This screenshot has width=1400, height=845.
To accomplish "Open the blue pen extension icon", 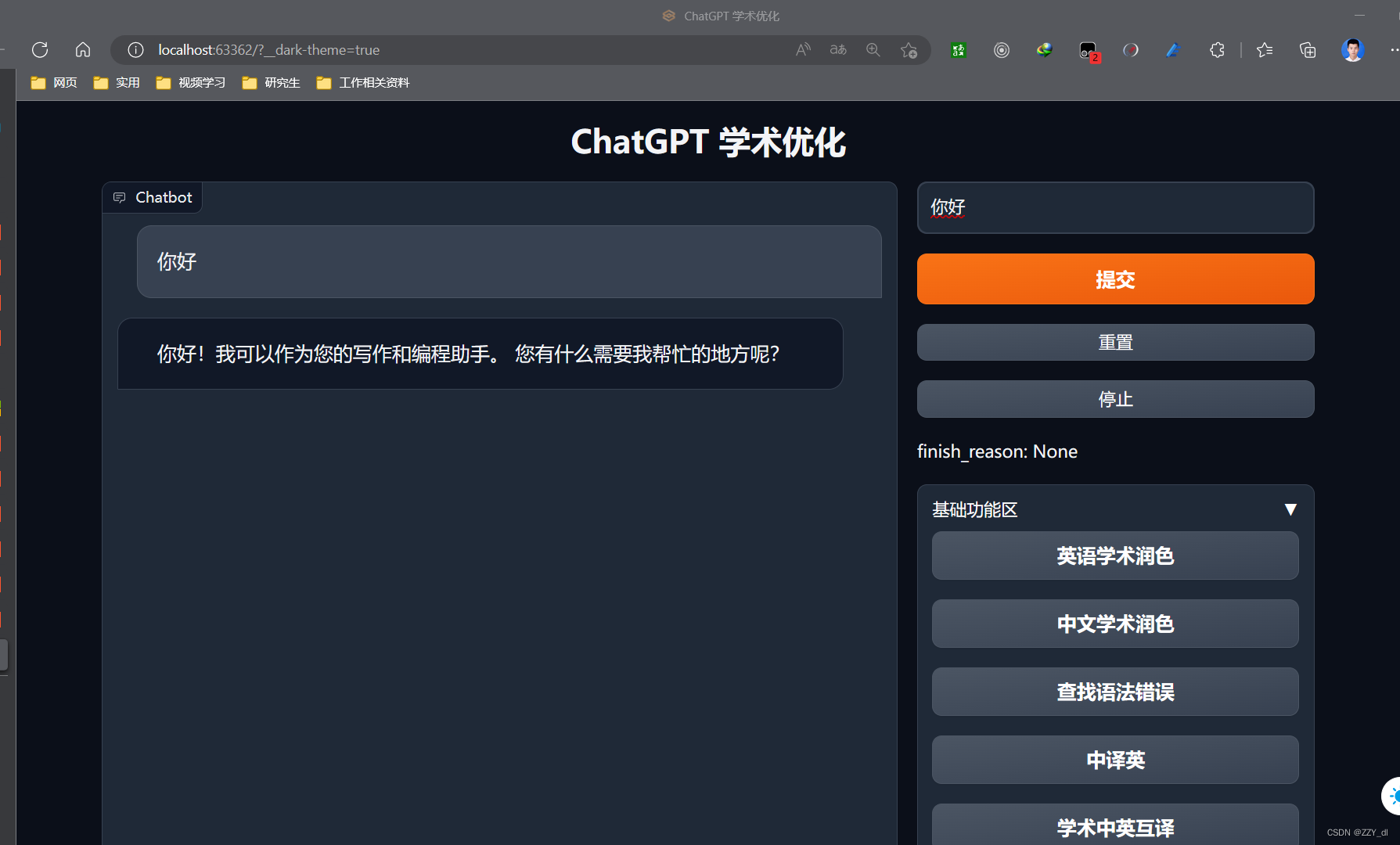I will 1173,50.
